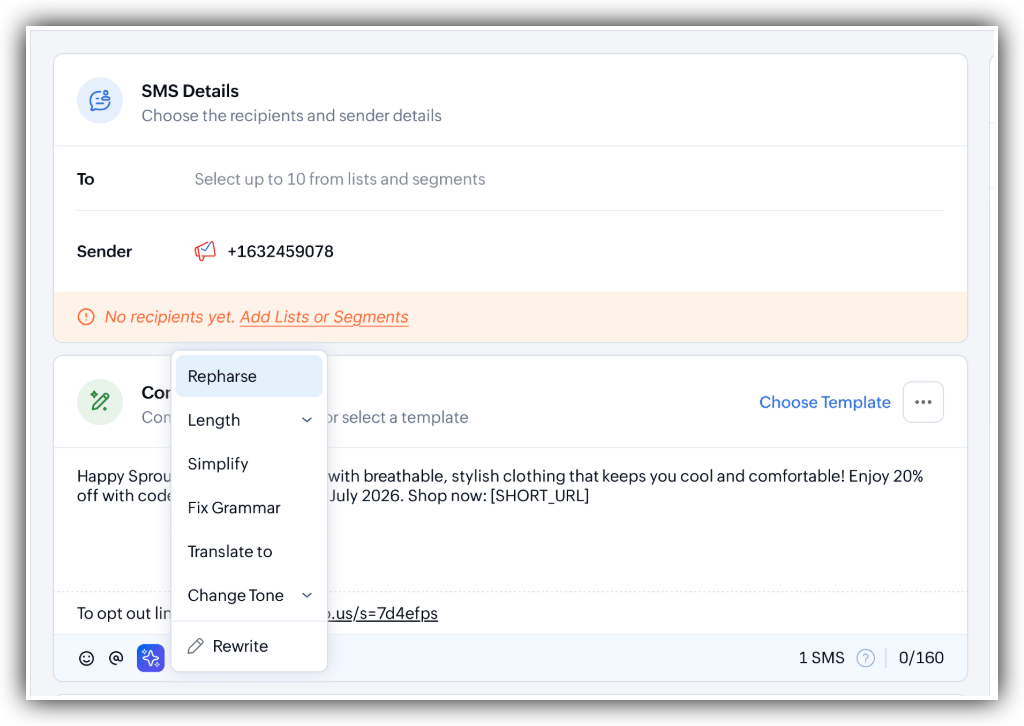The height and width of the screenshot is (726, 1024).
Task: Click the SMS help question mark icon
Action: pyautogui.click(x=865, y=657)
